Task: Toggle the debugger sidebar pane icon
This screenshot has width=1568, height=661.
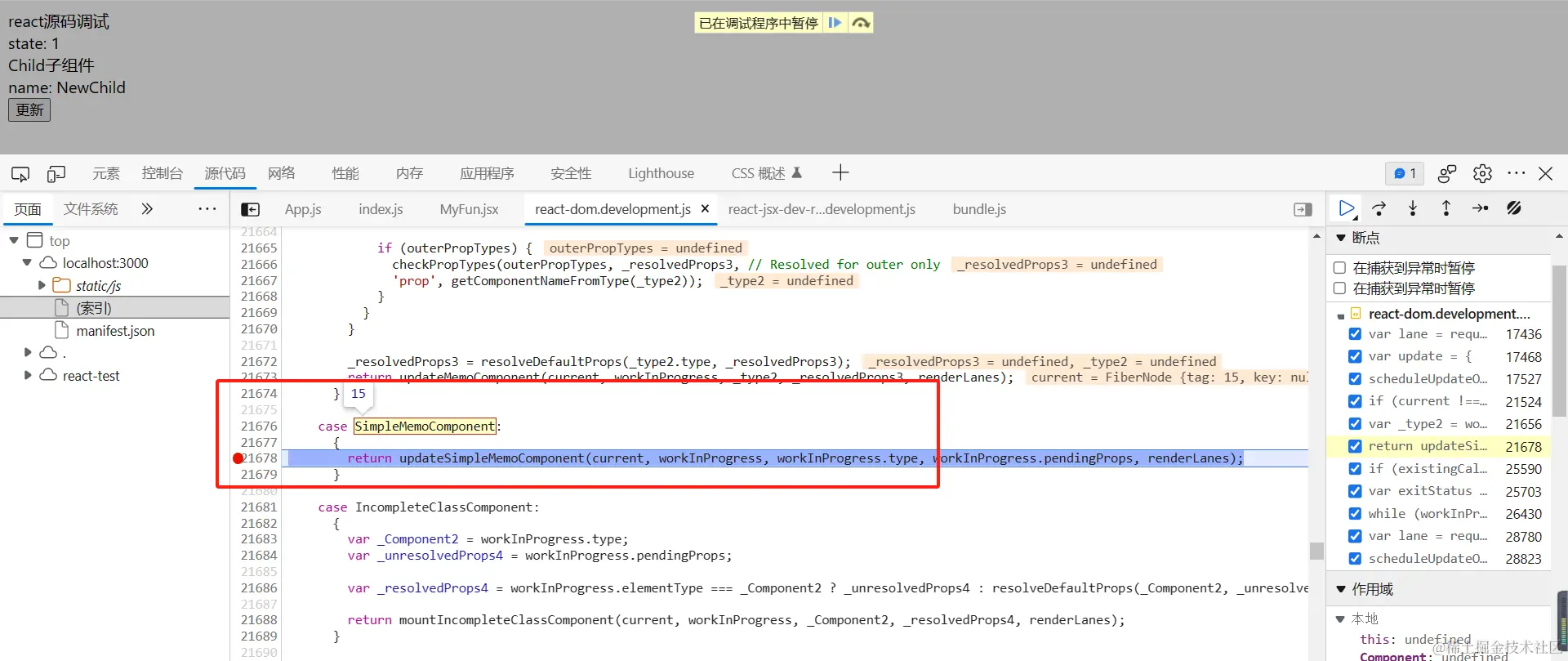Action: click(x=1303, y=209)
